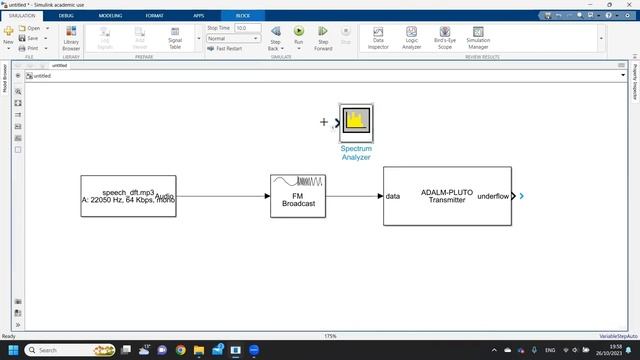Open the Property Inspector side panel

(x=635, y=82)
